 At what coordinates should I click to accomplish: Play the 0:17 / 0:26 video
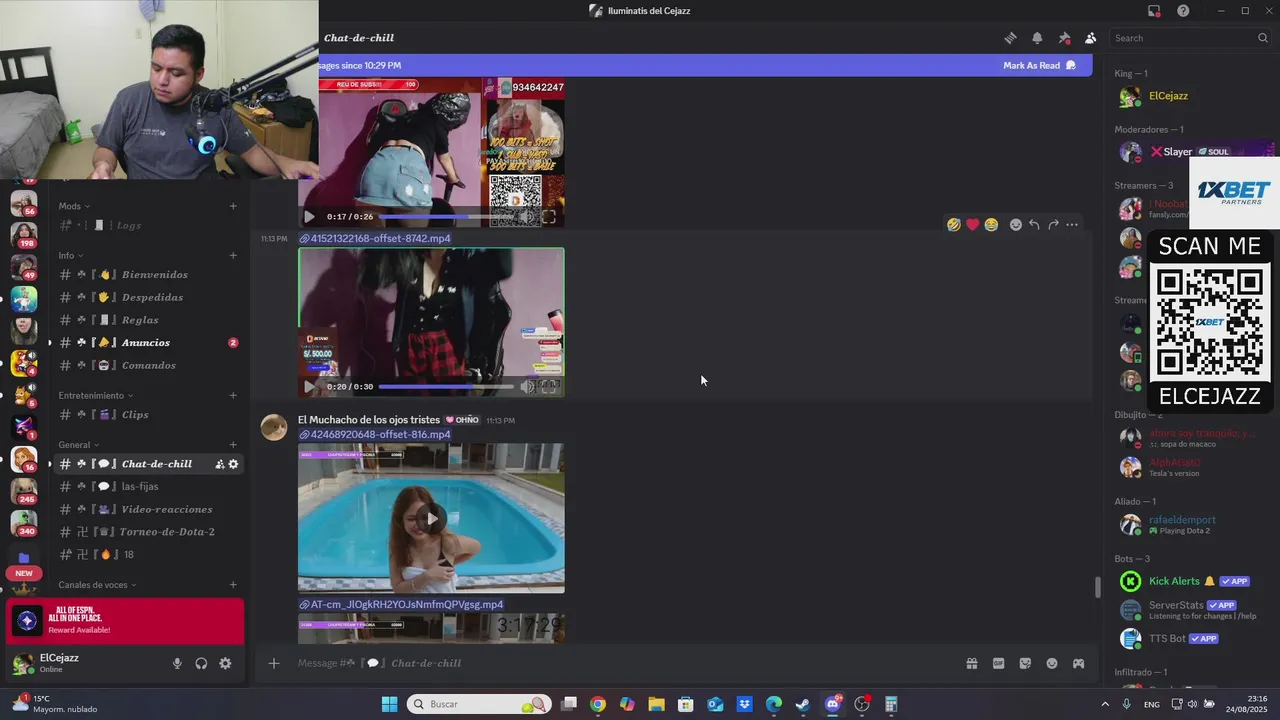[x=309, y=216]
